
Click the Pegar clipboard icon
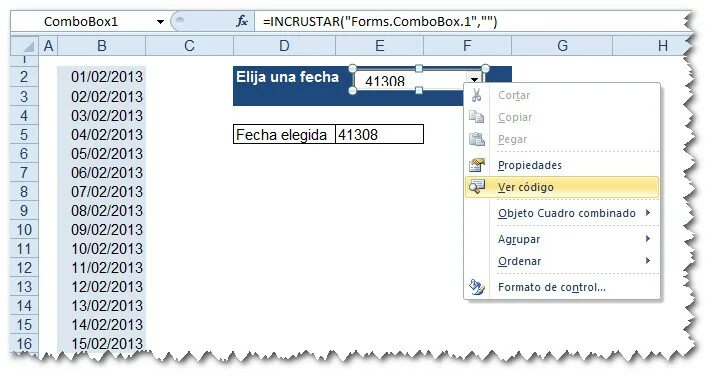[x=476, y=139]
